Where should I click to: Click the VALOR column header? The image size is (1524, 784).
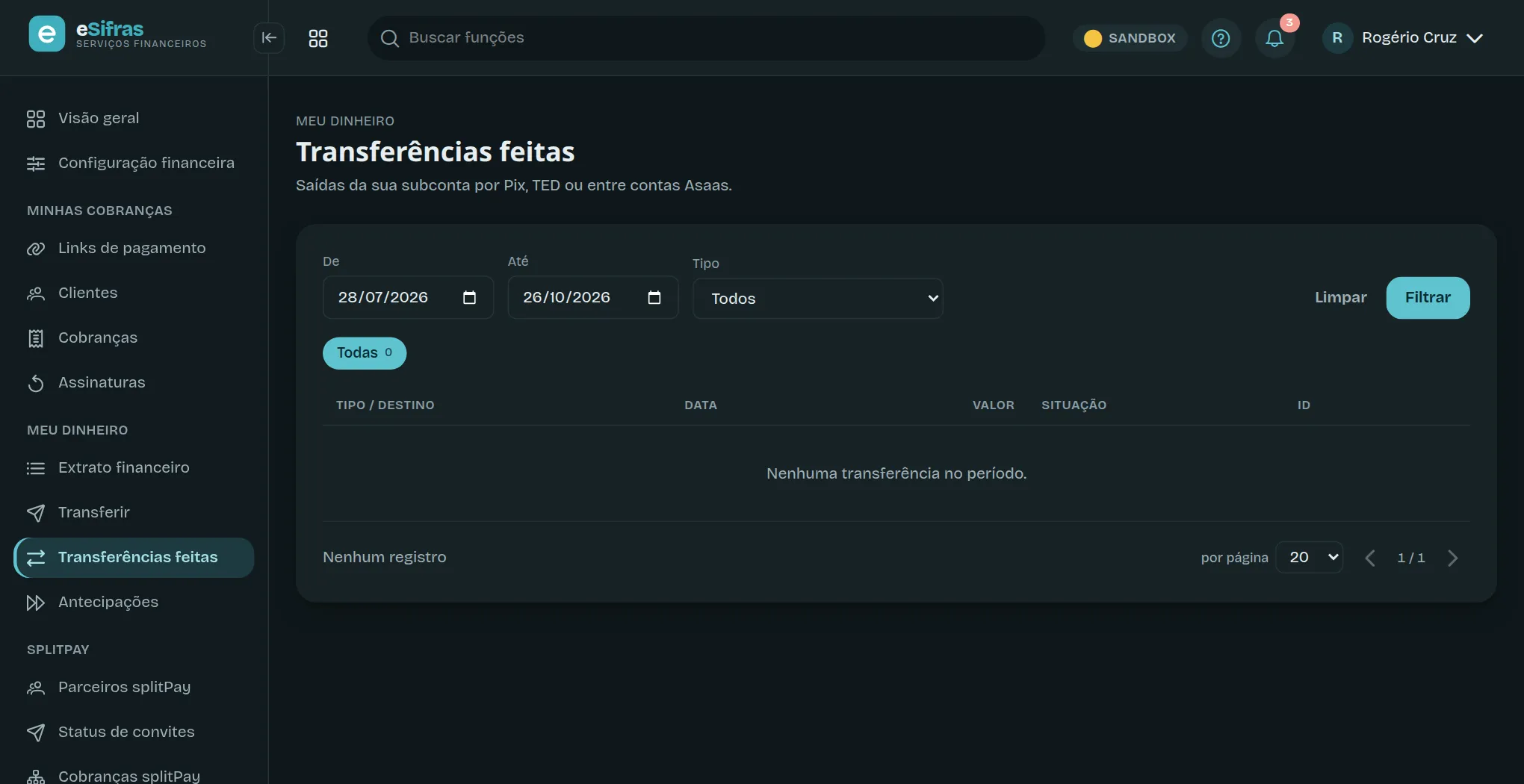click(993, 405)
